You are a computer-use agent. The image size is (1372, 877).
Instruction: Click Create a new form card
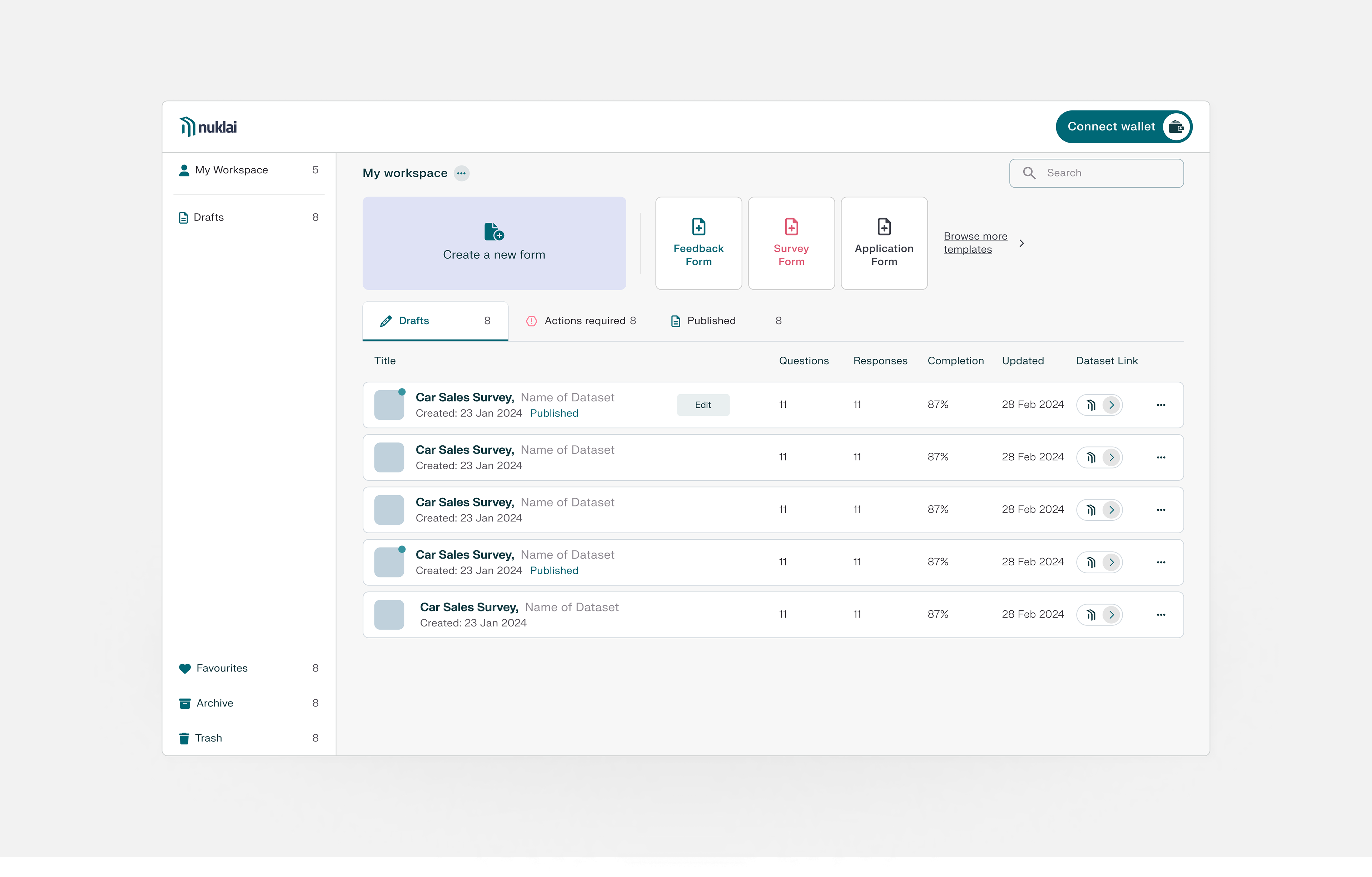(x=494, y=243)
